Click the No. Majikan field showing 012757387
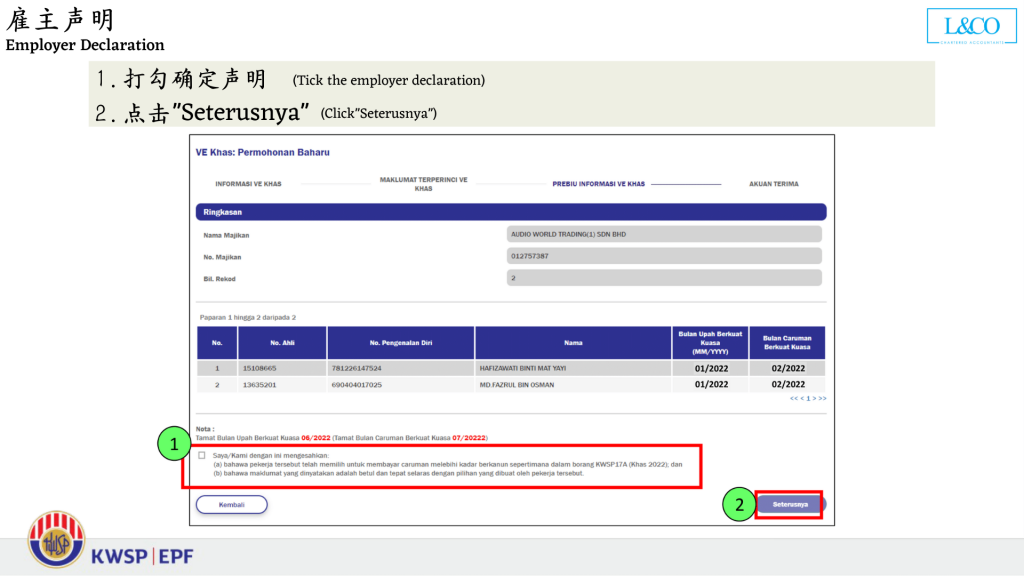 (663, 257)
